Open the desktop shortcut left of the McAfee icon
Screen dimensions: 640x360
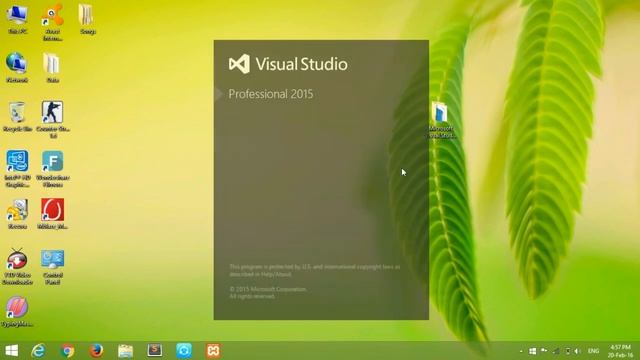(17, 214)
